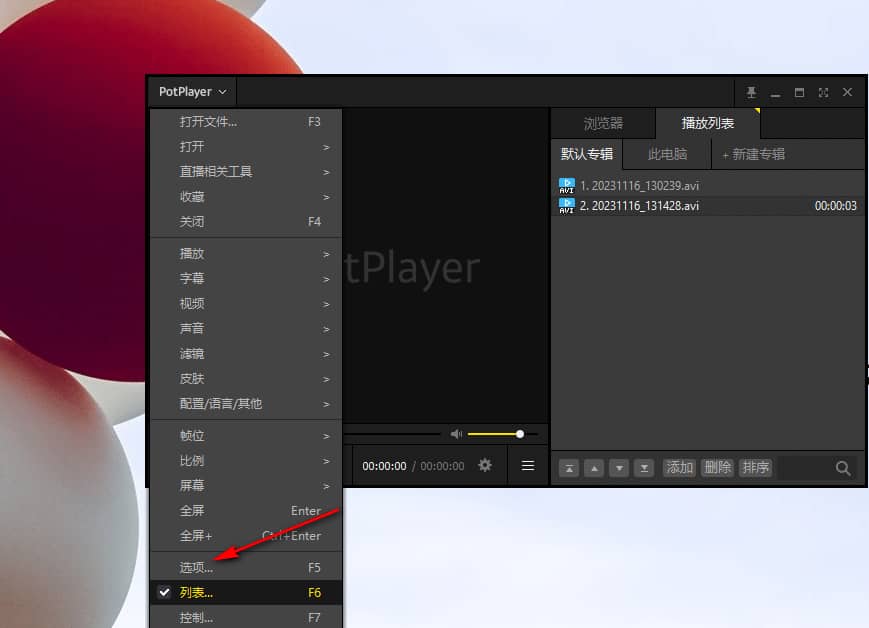
Task: Select 全屏 menu entry
Action: click(x=246, y=510)
